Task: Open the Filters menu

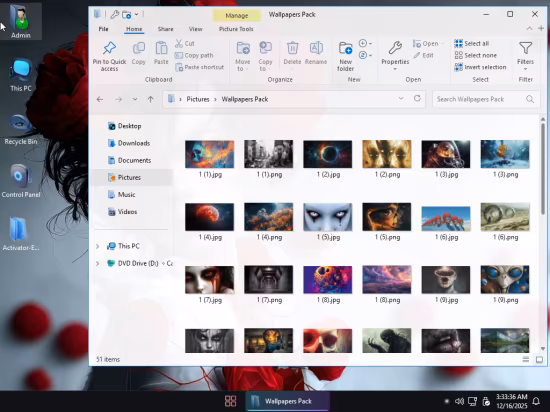Action: click(x=525, y=55)
